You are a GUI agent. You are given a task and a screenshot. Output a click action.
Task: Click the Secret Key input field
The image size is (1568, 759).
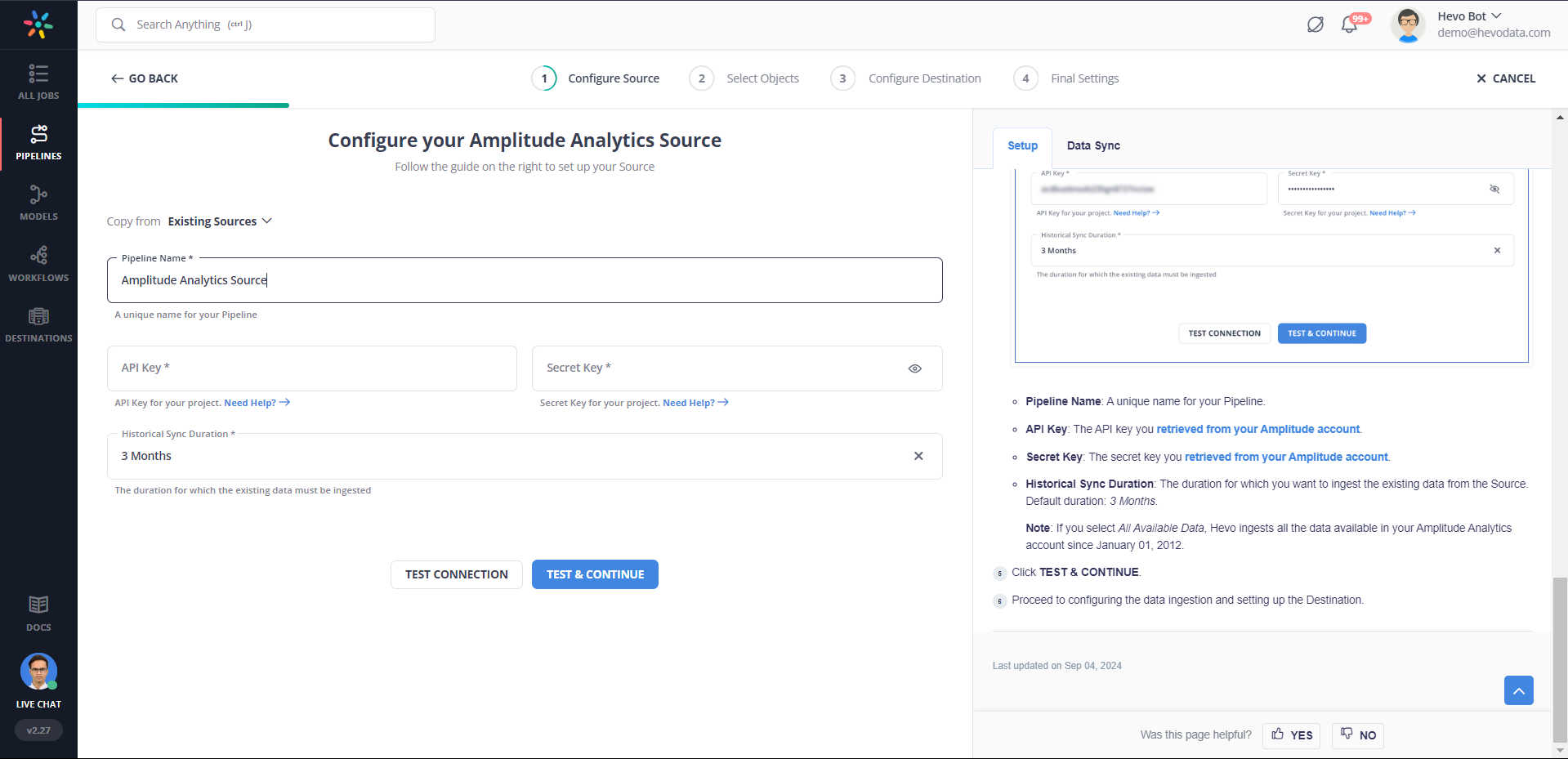tap(737, 368)
